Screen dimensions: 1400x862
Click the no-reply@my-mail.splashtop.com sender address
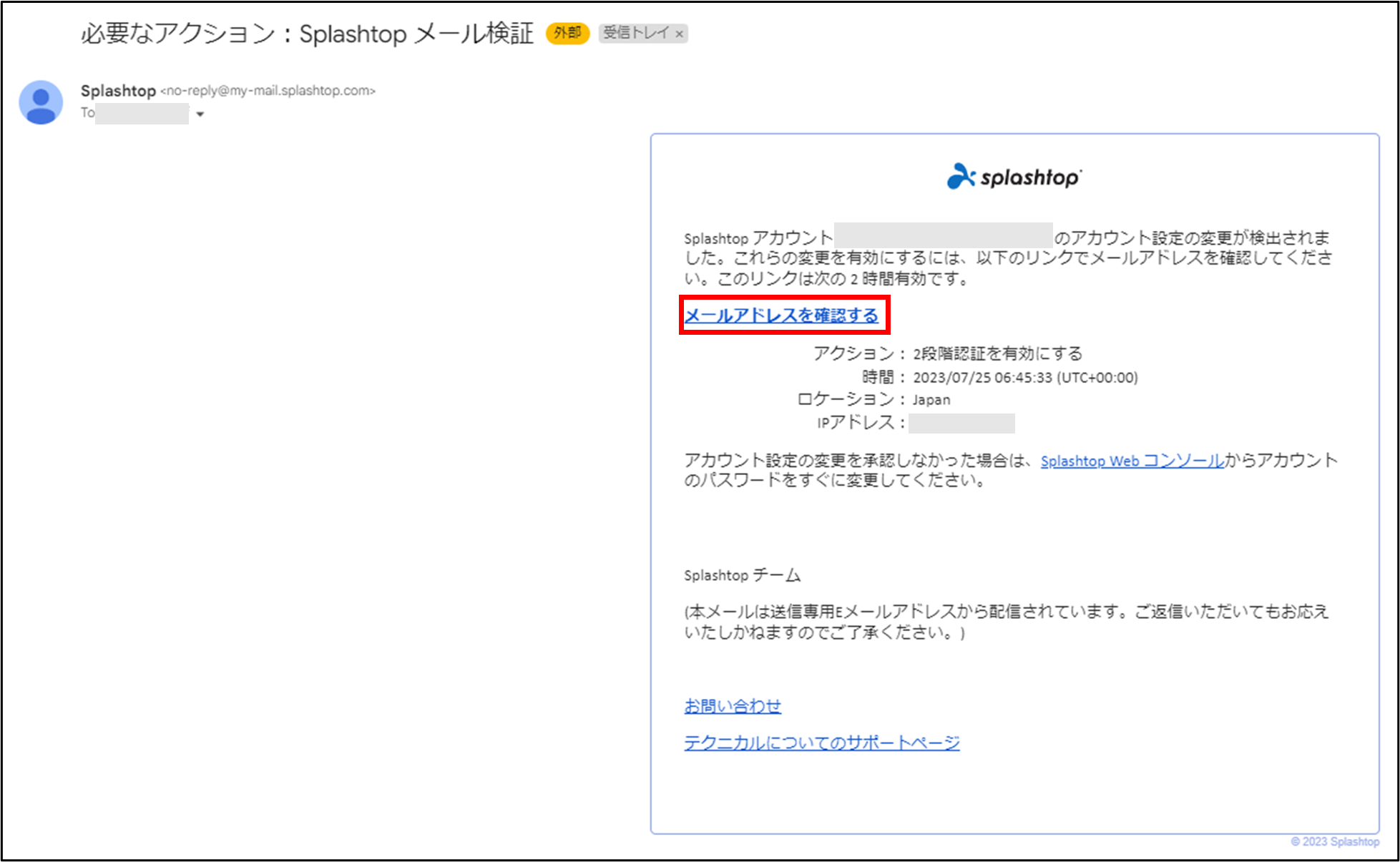pyautogui.click(x=268, y=91)
